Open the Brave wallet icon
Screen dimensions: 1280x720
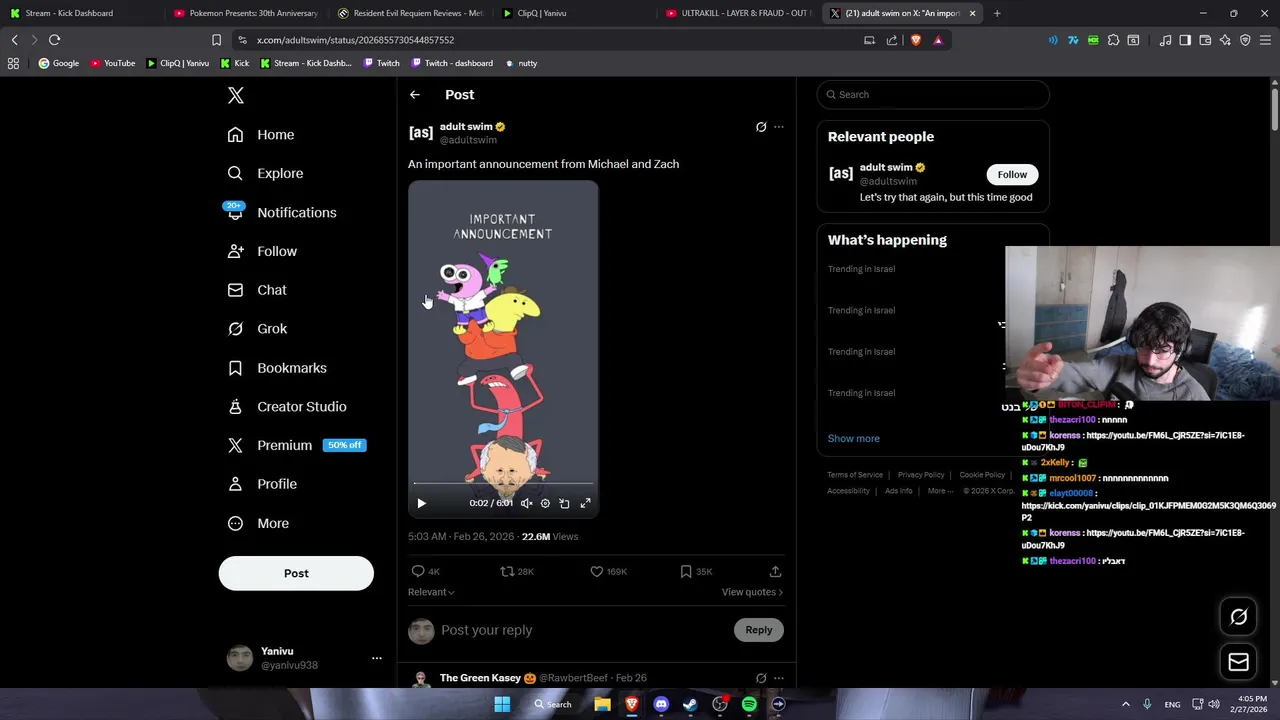click(1205, 40)
